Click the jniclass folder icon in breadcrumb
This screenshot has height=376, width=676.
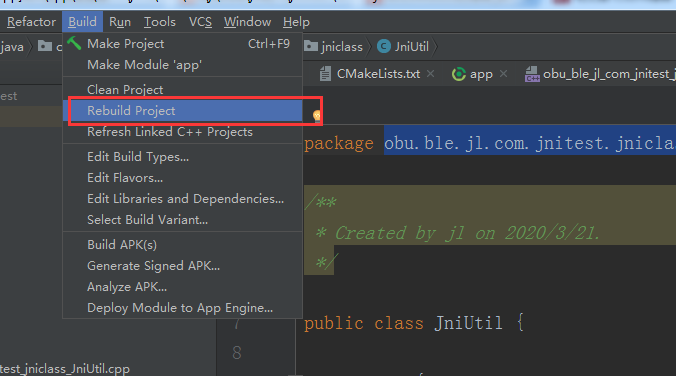[x=311, y=46]
